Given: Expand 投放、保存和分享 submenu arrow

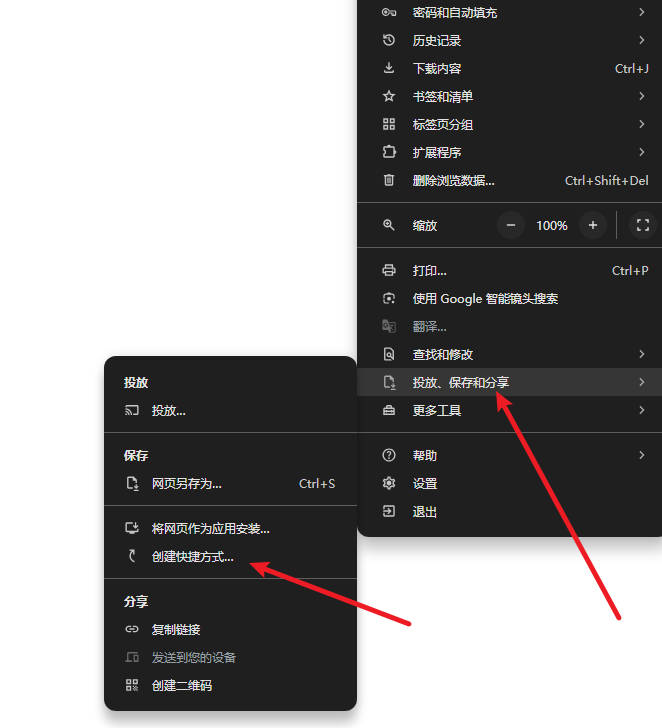Looking at the screenshot, I should 642,382.
